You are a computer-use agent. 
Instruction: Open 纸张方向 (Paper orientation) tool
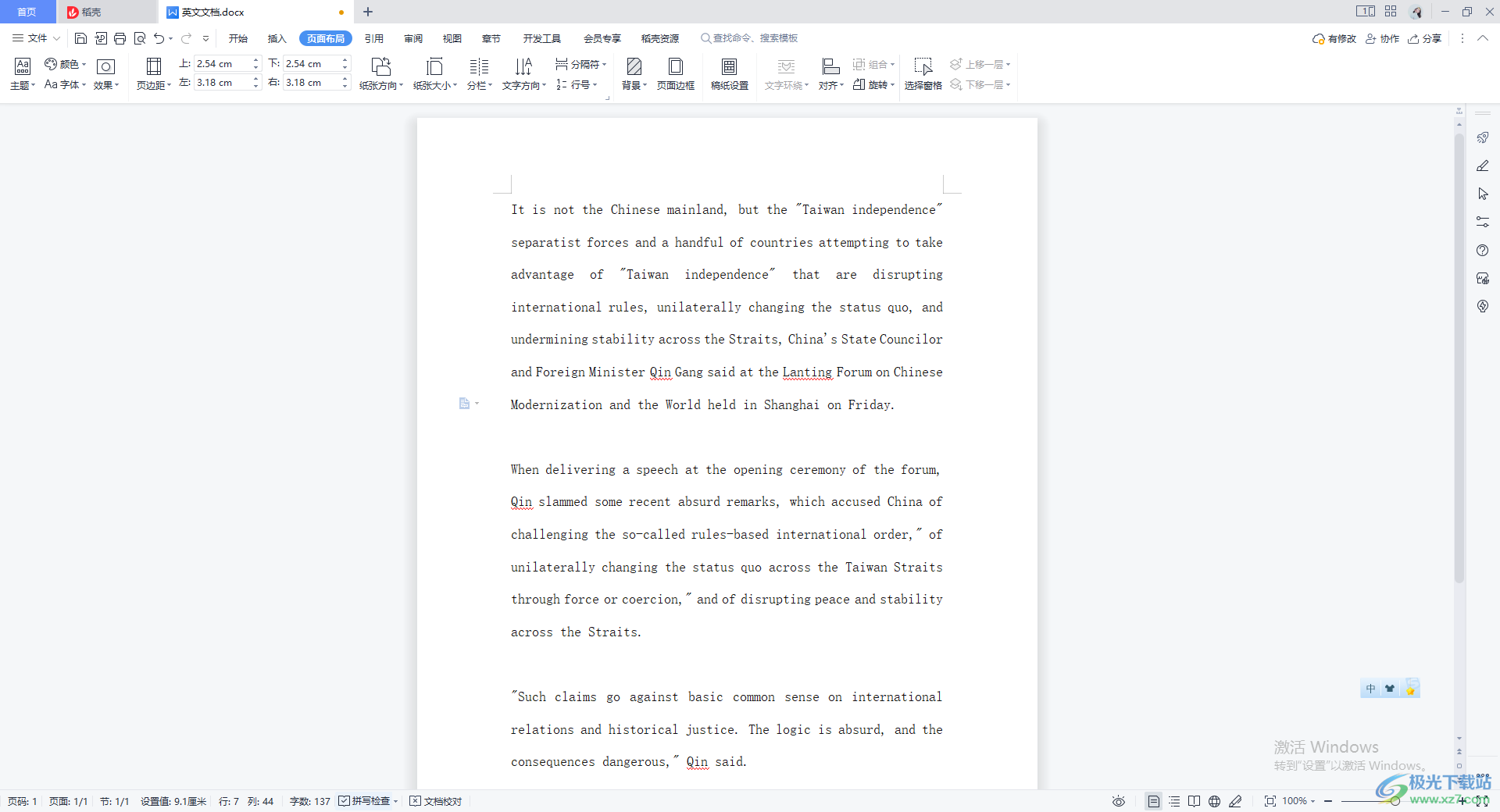381,74
